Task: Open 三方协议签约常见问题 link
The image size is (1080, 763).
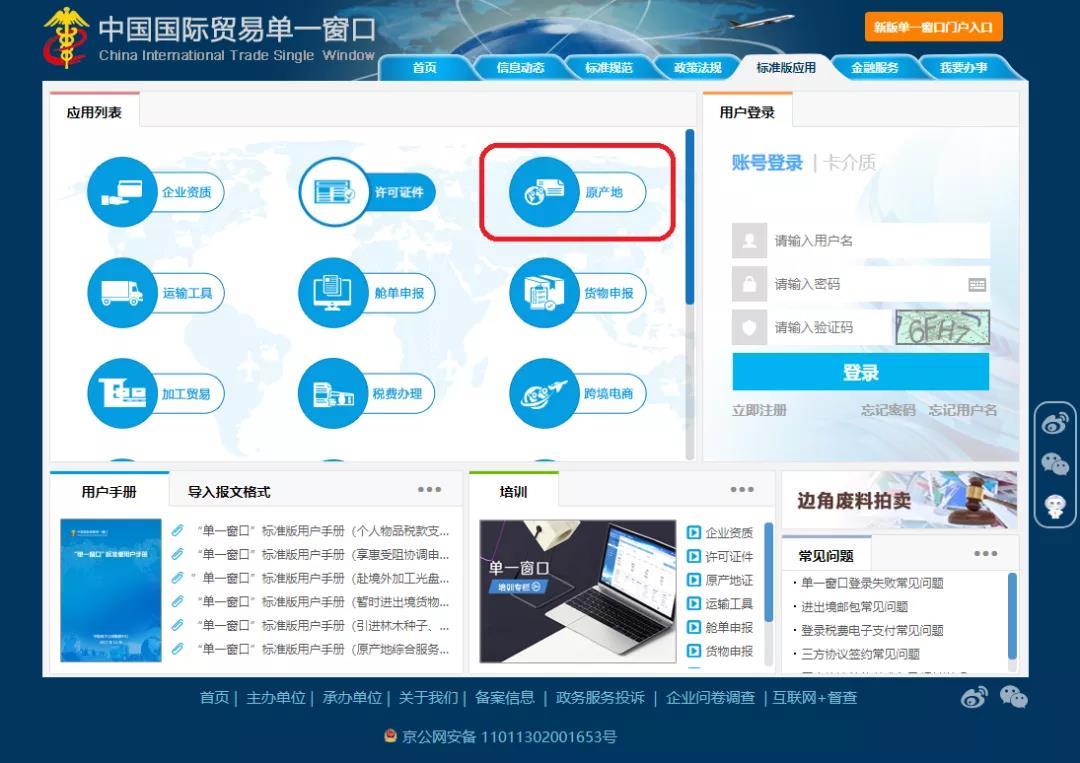Action: [860, 654]
